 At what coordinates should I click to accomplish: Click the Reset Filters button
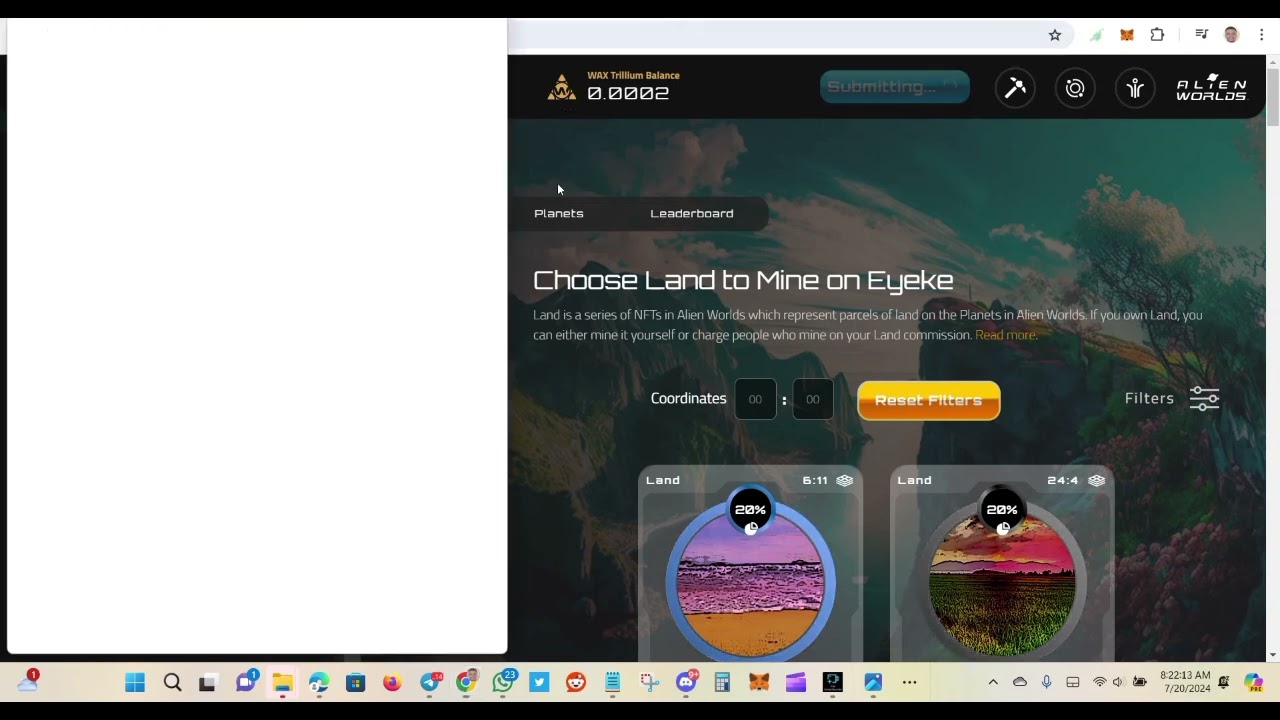(x=929, y=400)
